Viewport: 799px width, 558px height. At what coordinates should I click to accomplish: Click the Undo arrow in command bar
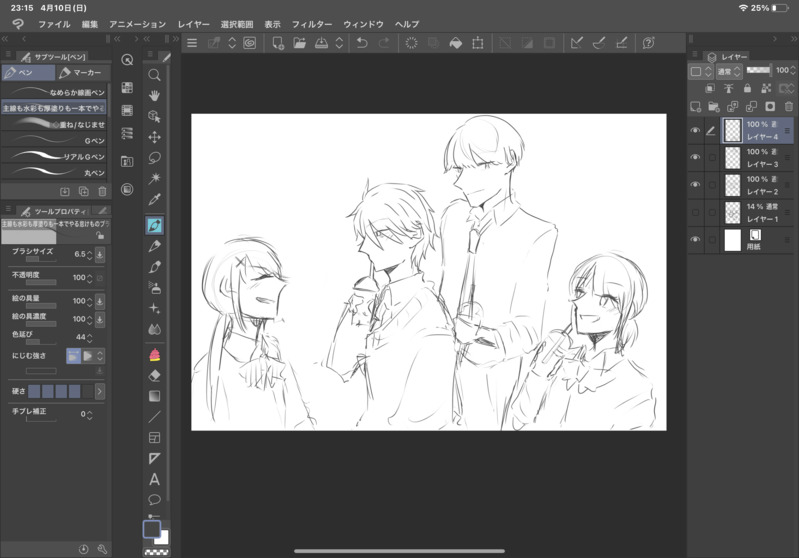(x=362, y=43)
